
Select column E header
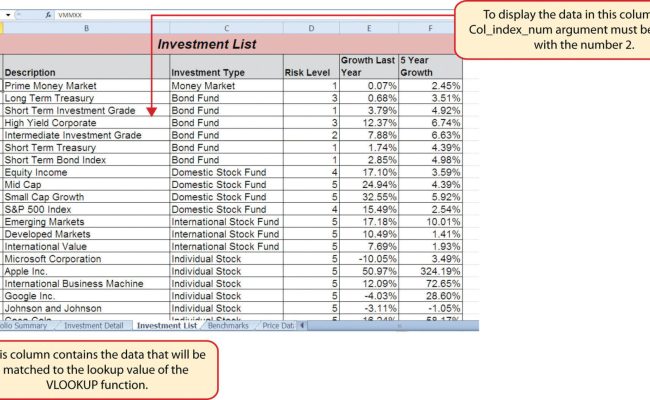pyautogui.click(x=369, y=28)
